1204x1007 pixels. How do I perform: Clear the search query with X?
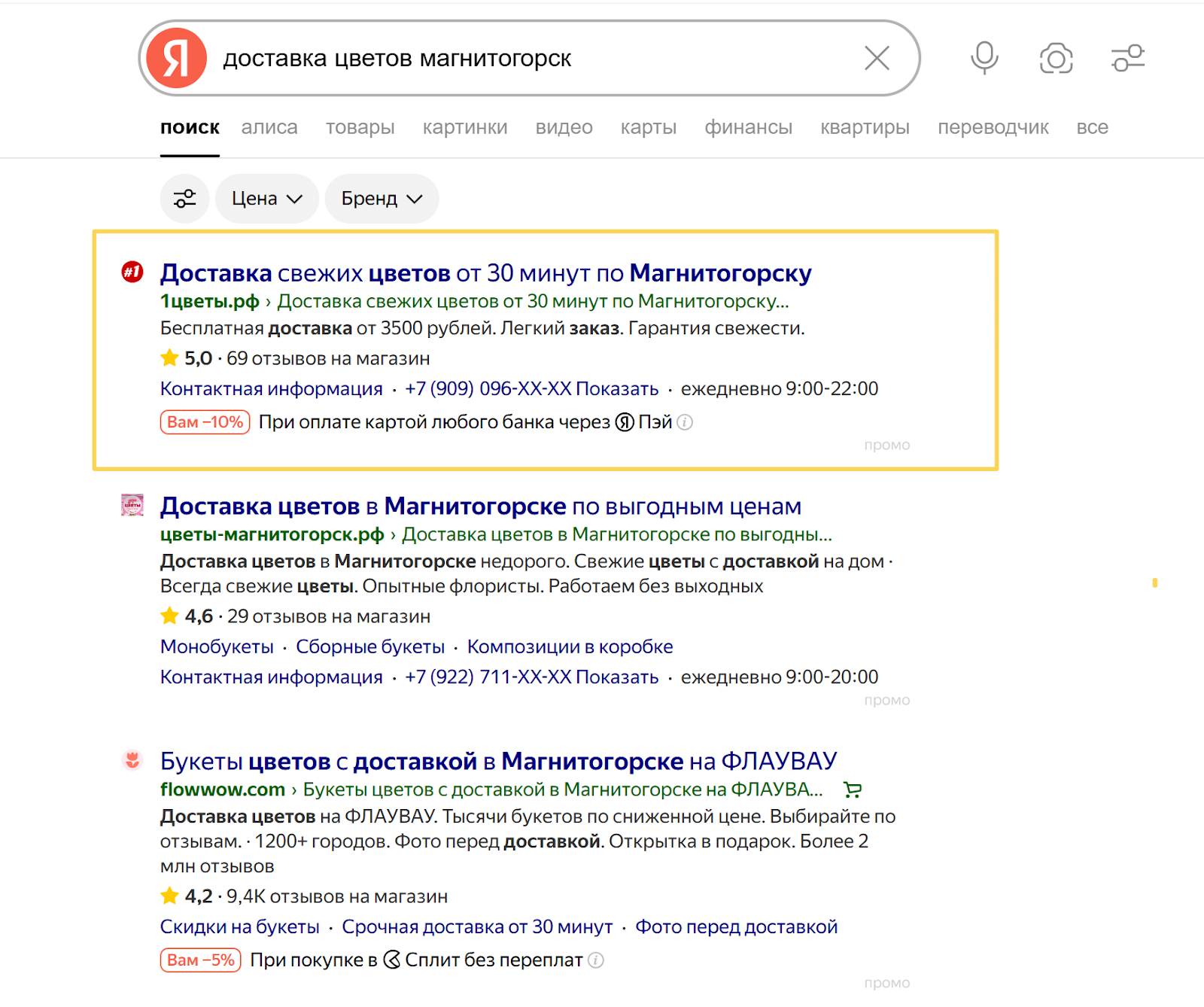tap(877, 59)
